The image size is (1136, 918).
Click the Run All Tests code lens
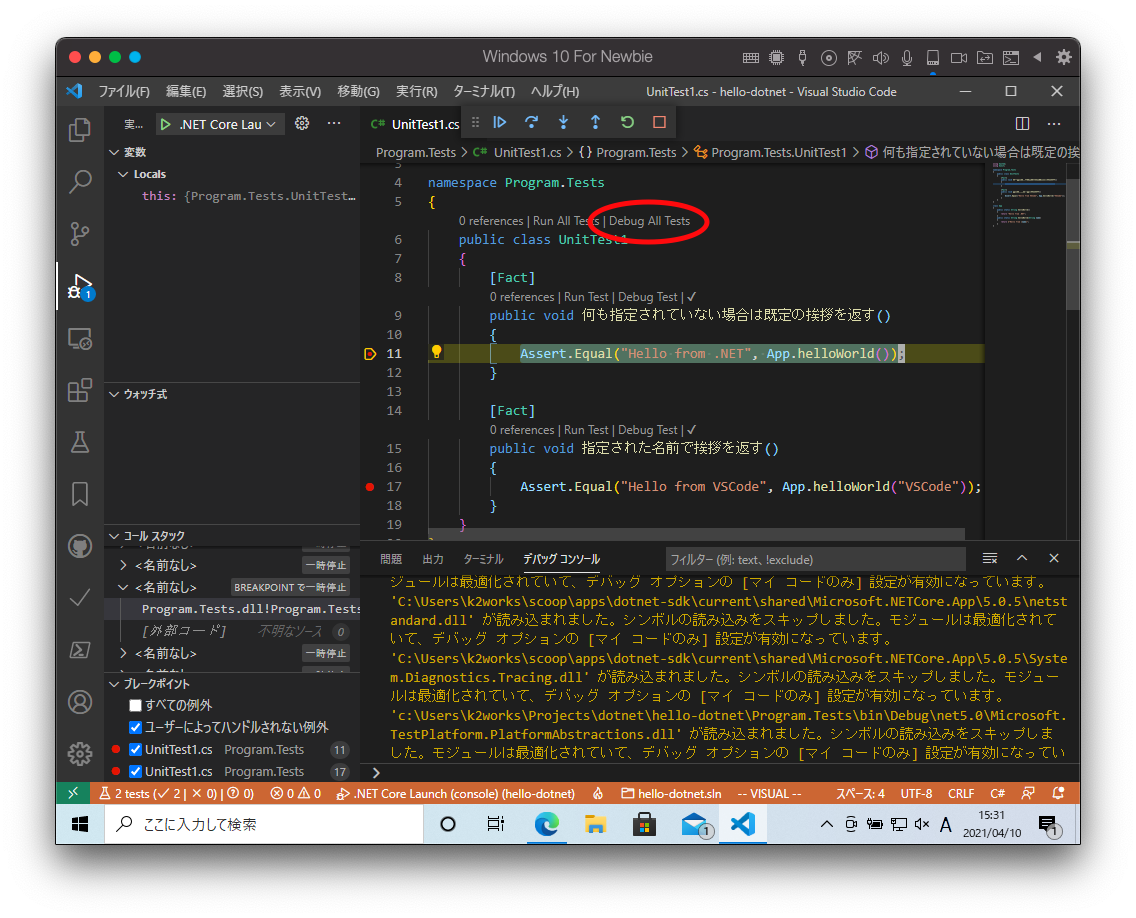pyautogui.click(x=566, y=221)
